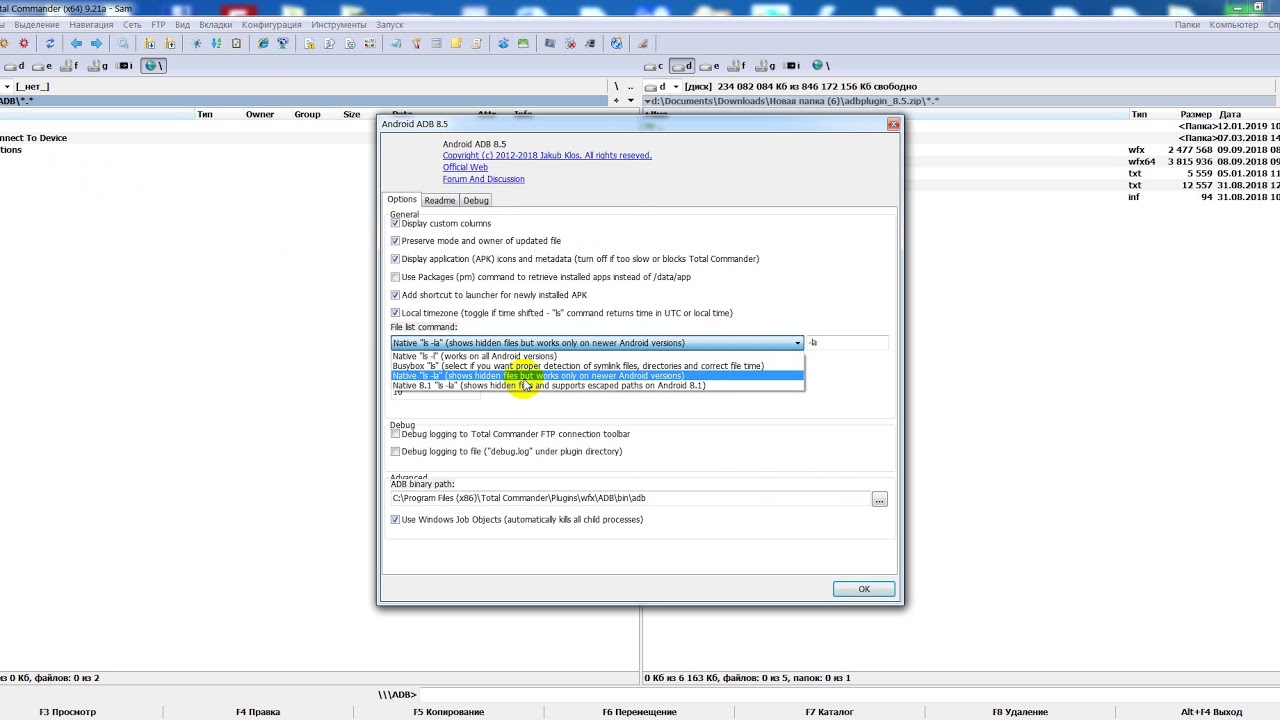Image resolution: width=1280 pixels, height=720 pixels.
Task: Select drive i in left panel drive bar
Action: point(125,66)
